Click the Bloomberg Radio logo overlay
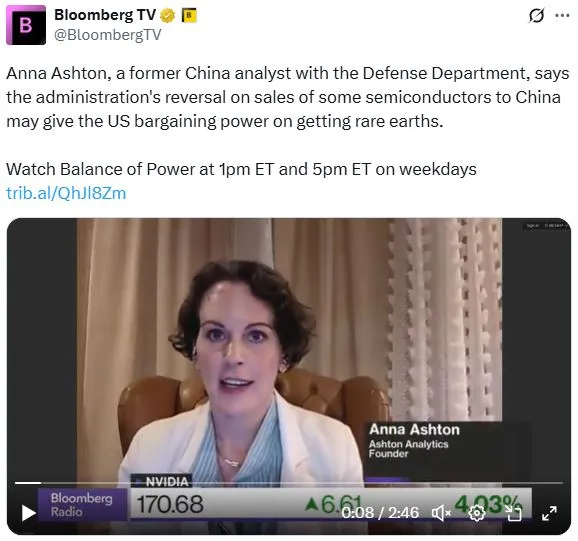Viewport: 578px width, 541px height. [x=83, y=505]
